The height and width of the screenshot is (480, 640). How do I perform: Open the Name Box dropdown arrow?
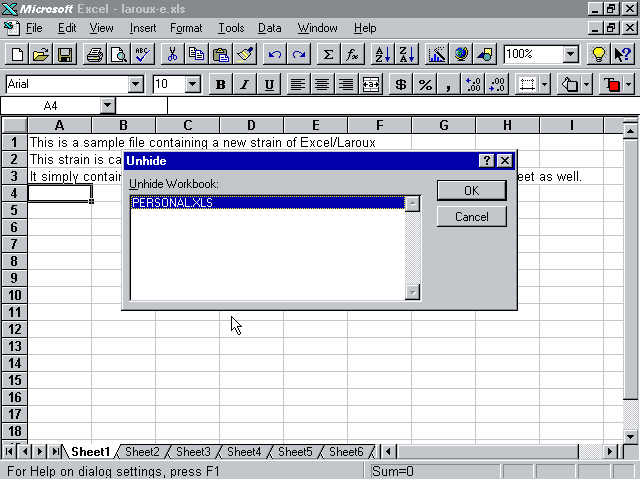pyautogui.click(x=107, y=106)
